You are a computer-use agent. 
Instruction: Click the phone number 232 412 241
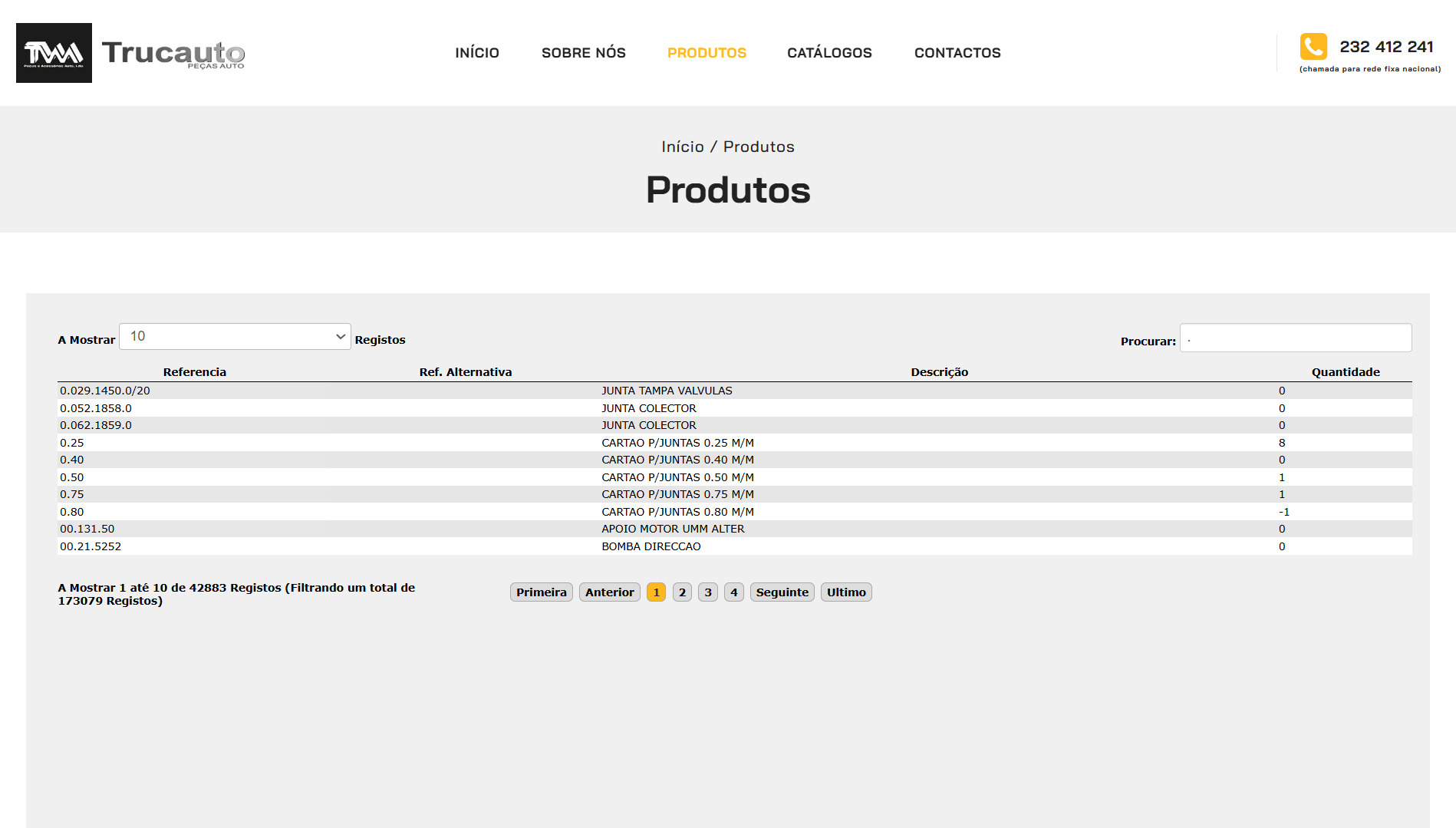(x=1385, y=47)
